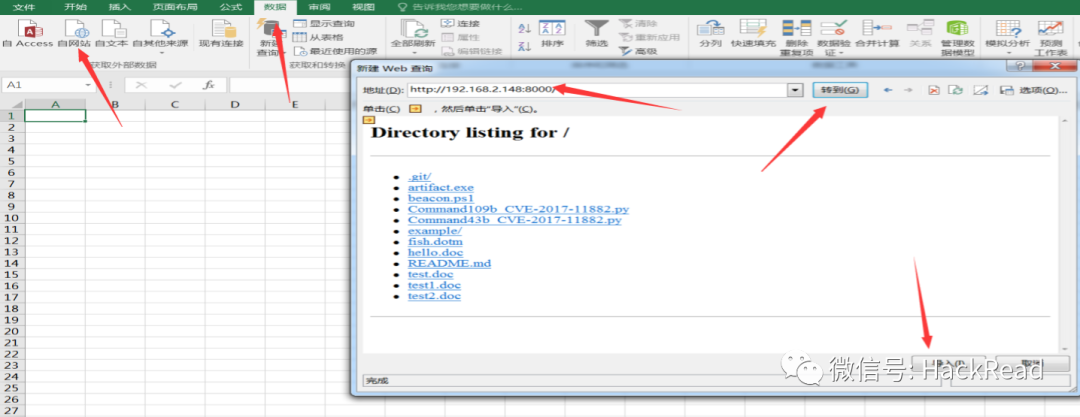The height and width of the screenshot is (417, 1080).
Task: Click the Back arrow in Web query dialog
Action: pos(888,90)
